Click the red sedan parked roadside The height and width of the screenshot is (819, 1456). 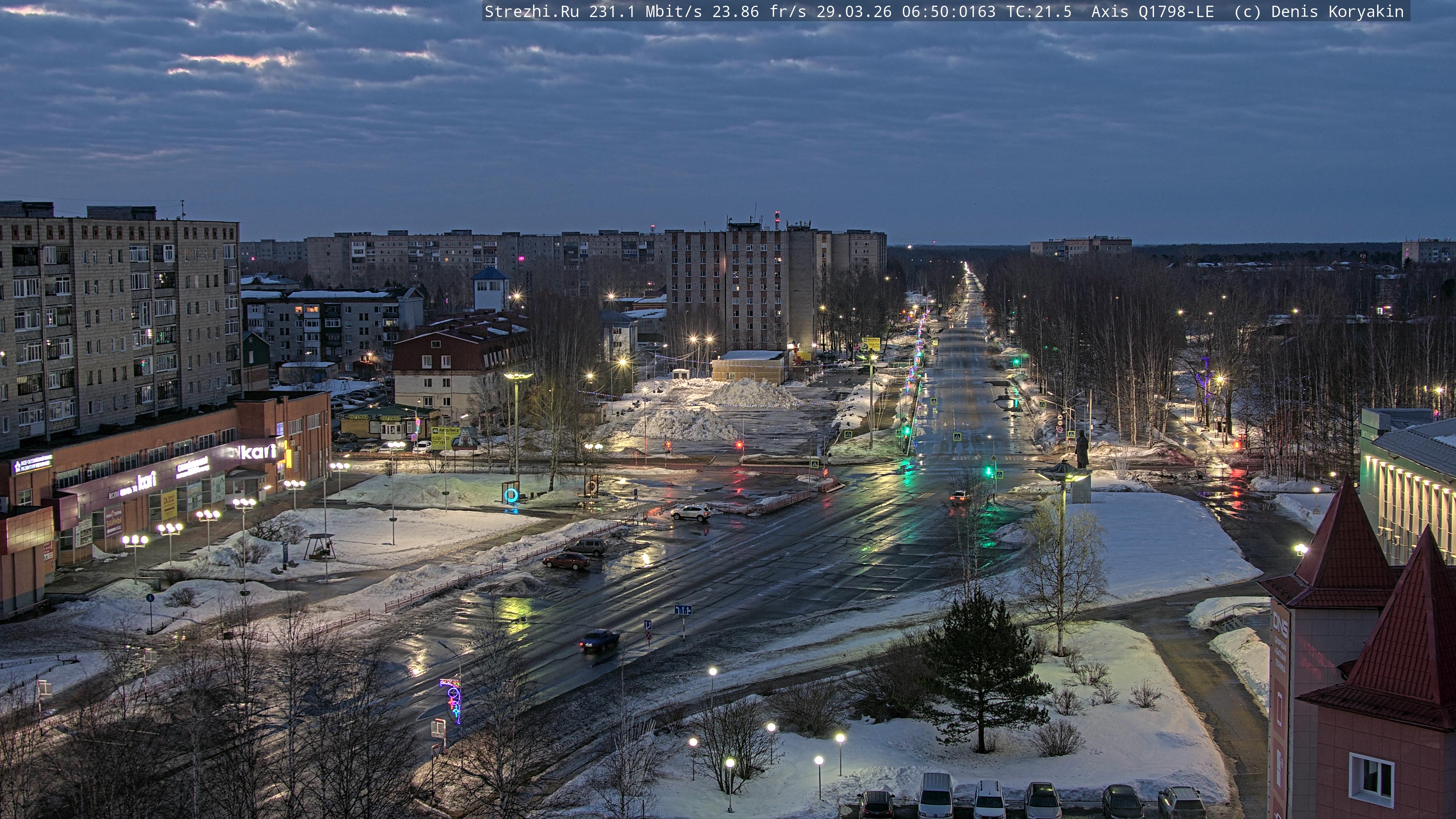coord(566,560)
